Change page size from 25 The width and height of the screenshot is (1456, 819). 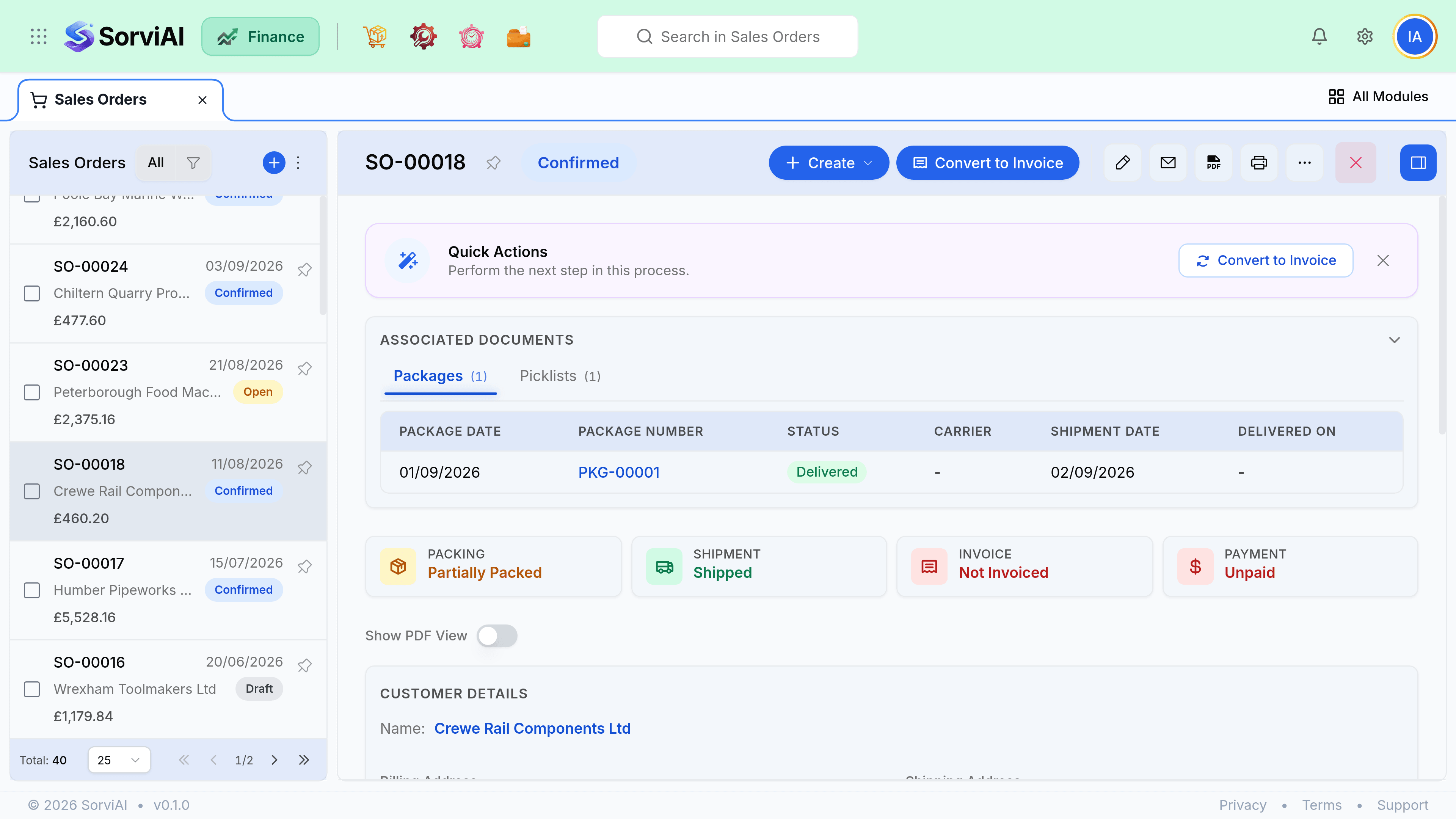pyautogui.click(x=119, y=759)
